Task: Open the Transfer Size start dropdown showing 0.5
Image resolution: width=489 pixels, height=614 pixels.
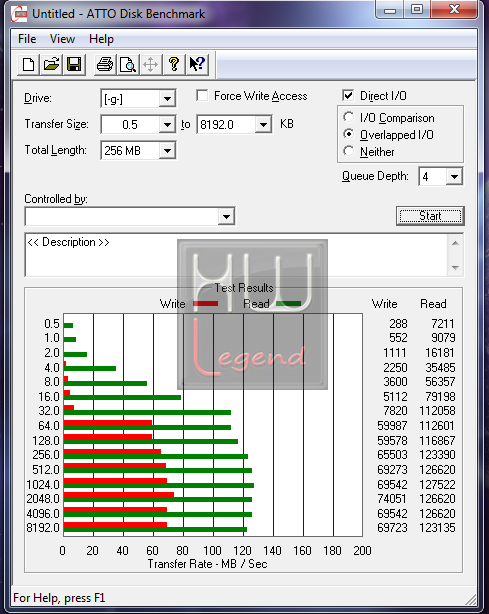Action: pos(167,125)
